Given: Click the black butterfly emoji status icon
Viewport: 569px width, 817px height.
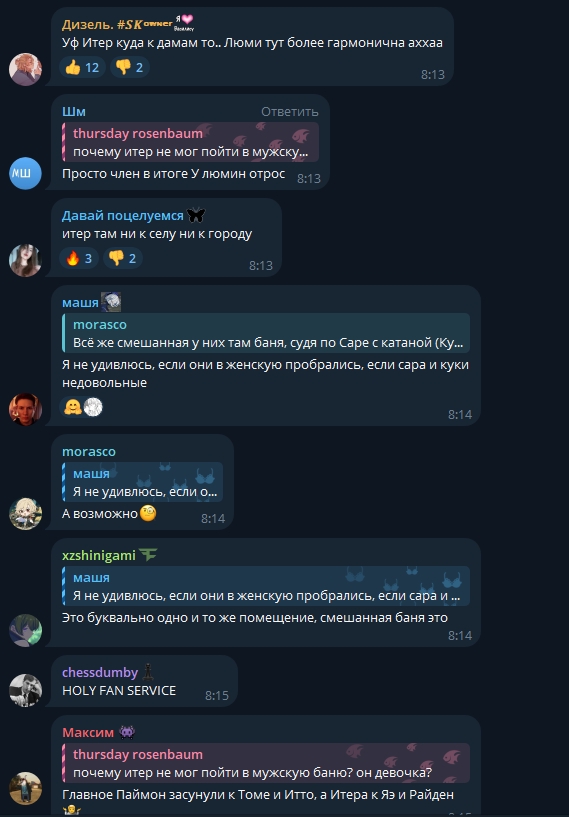Looking at the screenshot, I should pyautogui.click(x=196, y=215).
